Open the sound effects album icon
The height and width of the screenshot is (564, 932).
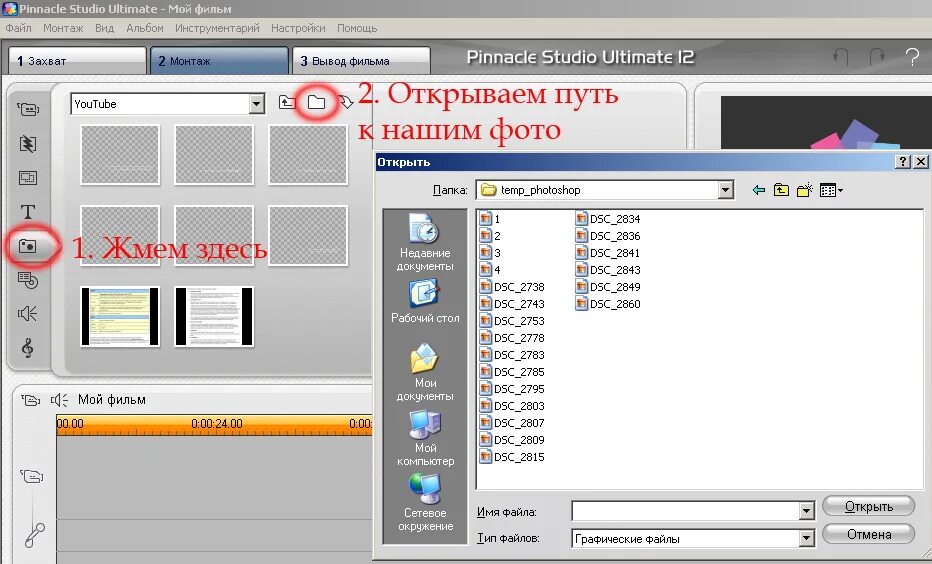pos(28,313)
